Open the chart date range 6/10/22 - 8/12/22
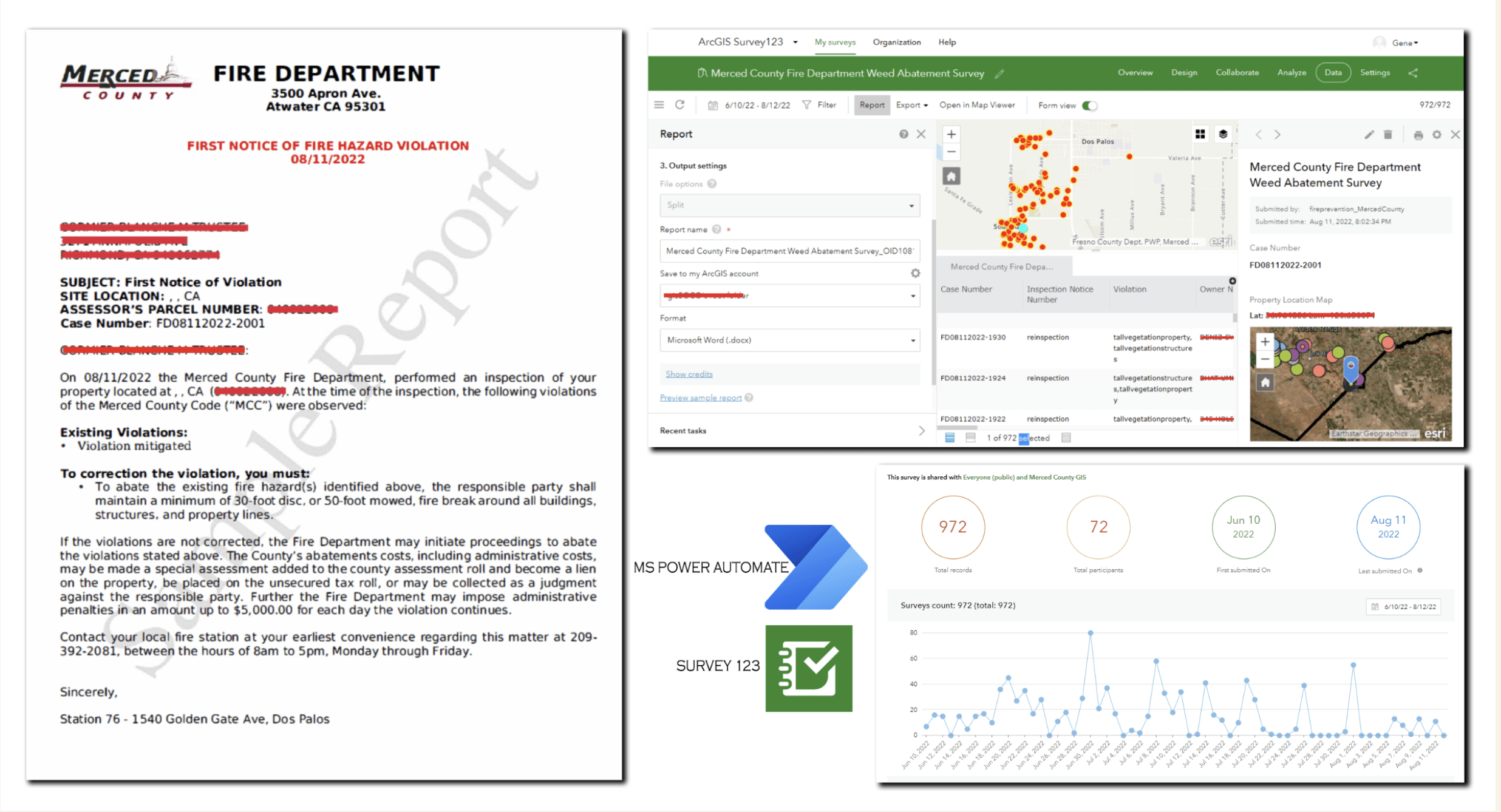Viewport: 1501px width, 812px height. tap(1404, 606)
